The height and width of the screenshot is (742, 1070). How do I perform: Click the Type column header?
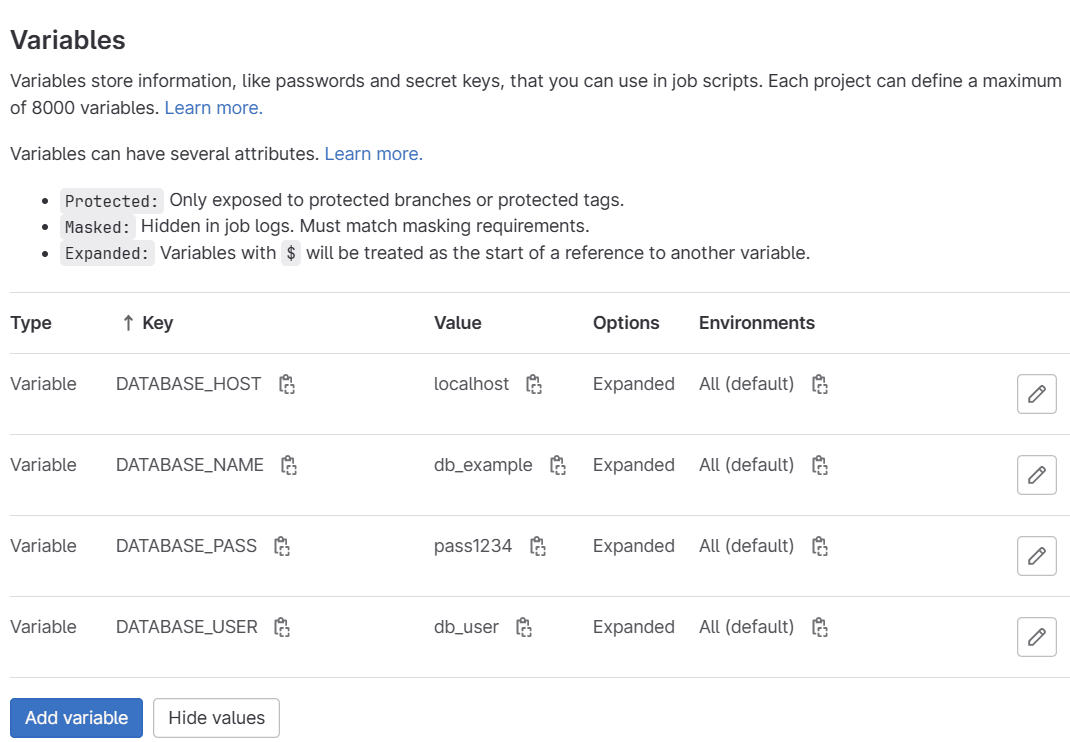[x=31, y=323]
